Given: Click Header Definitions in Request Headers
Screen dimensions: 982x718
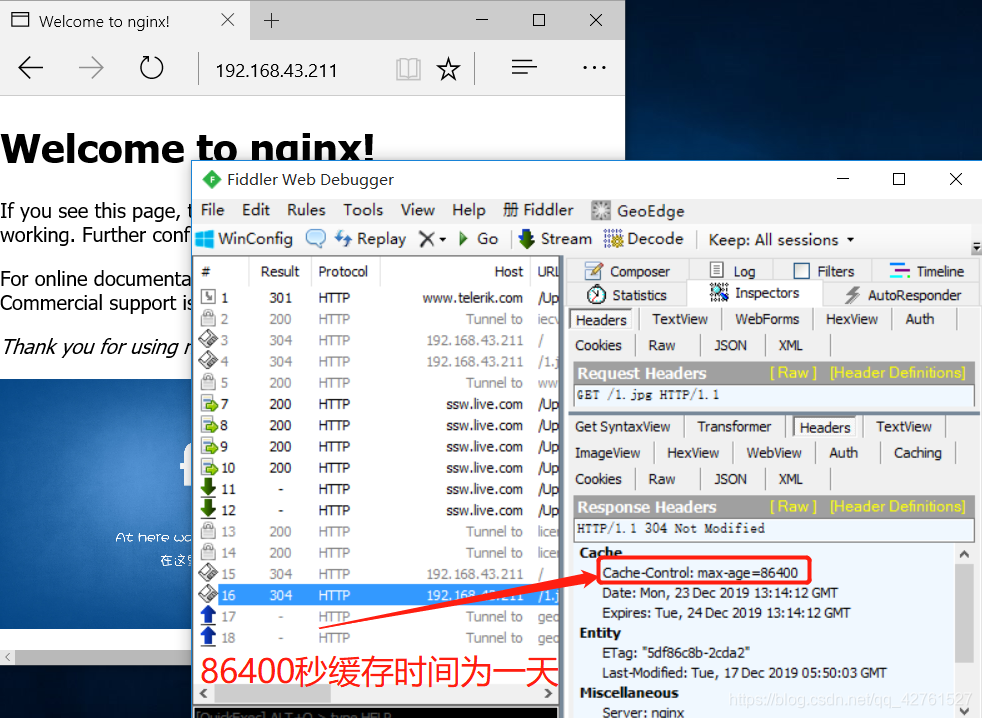Looking at the screenshot, I should 897,373.
